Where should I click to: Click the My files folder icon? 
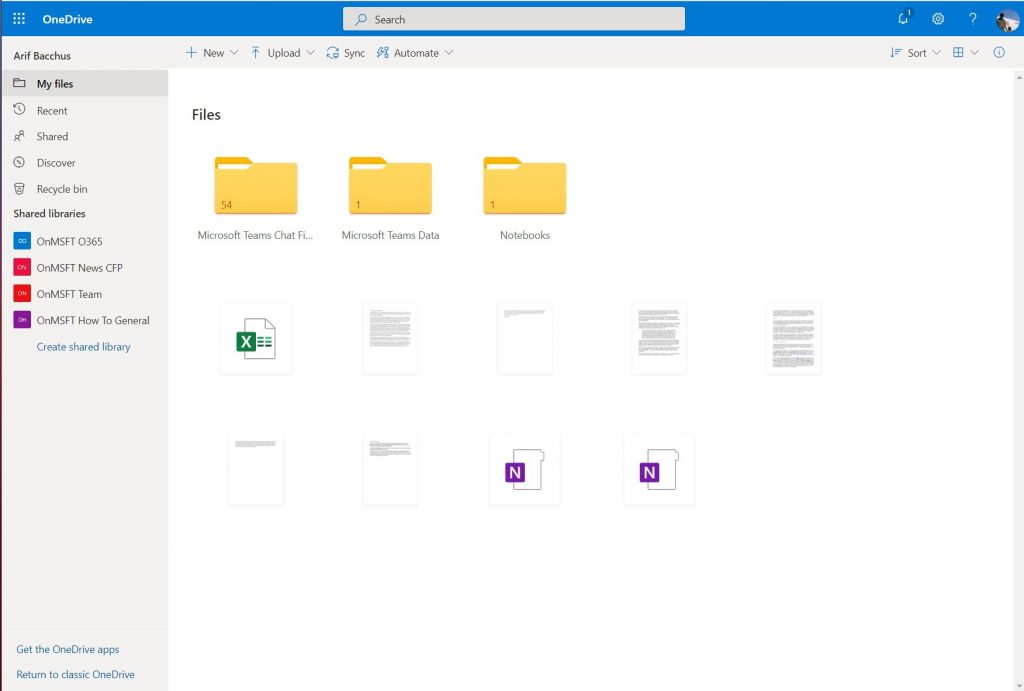(x=20, y=83)
